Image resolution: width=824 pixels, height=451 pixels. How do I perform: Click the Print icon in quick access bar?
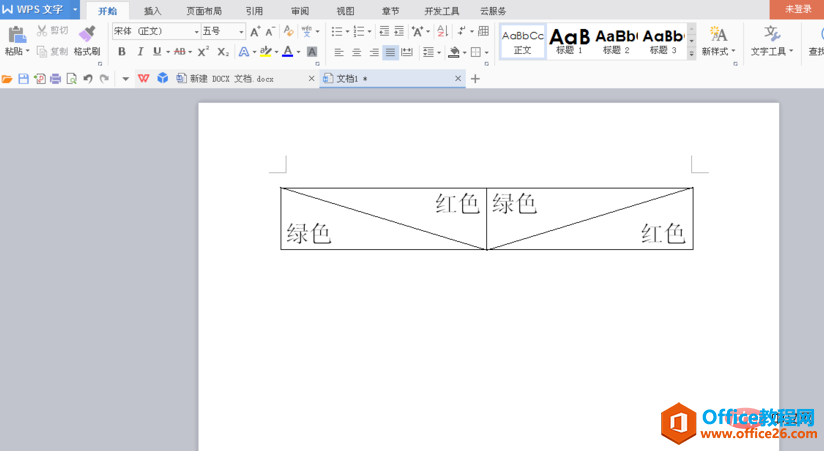[55, 78]
